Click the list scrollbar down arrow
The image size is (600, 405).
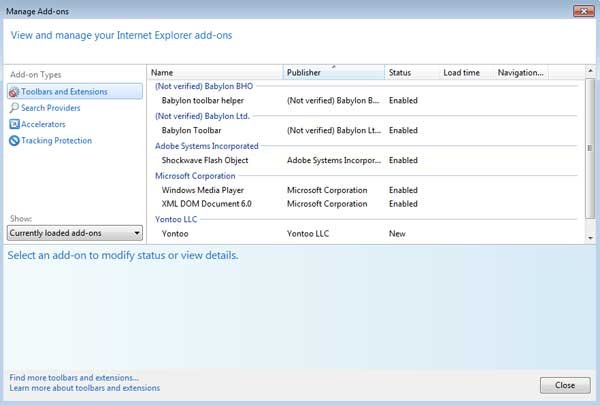coord(590,238)
